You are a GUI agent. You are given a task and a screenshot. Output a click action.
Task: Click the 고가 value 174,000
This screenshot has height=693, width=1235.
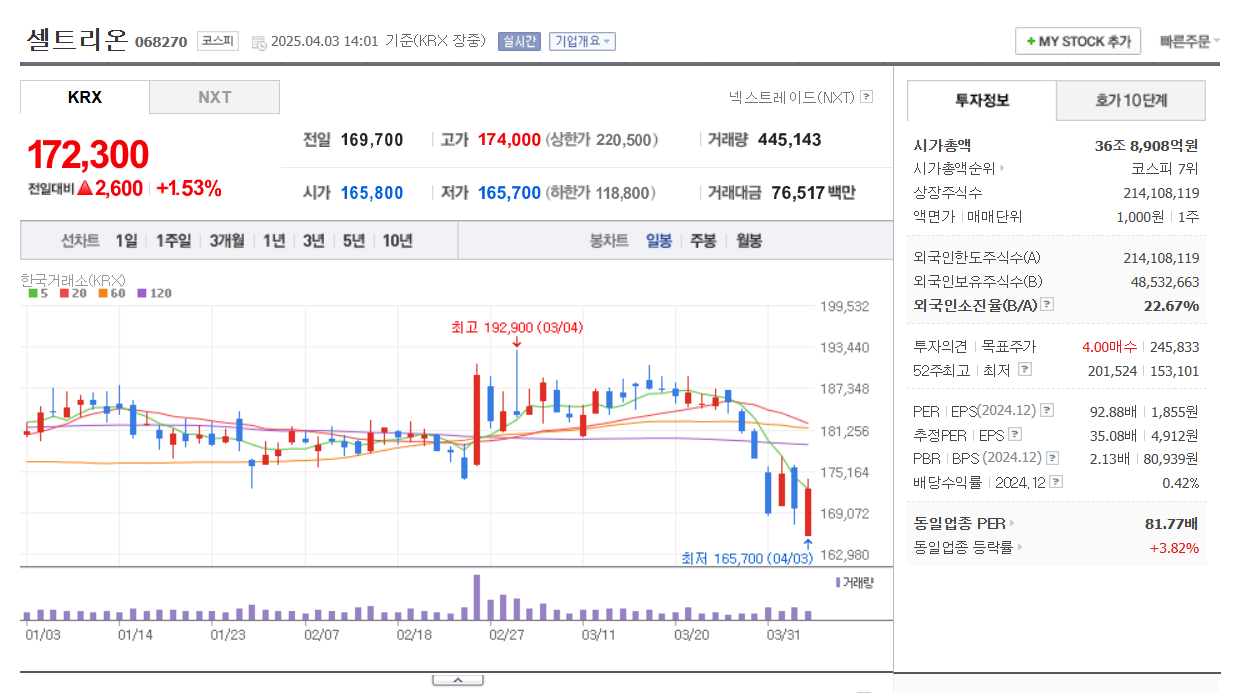click(509, 140)
